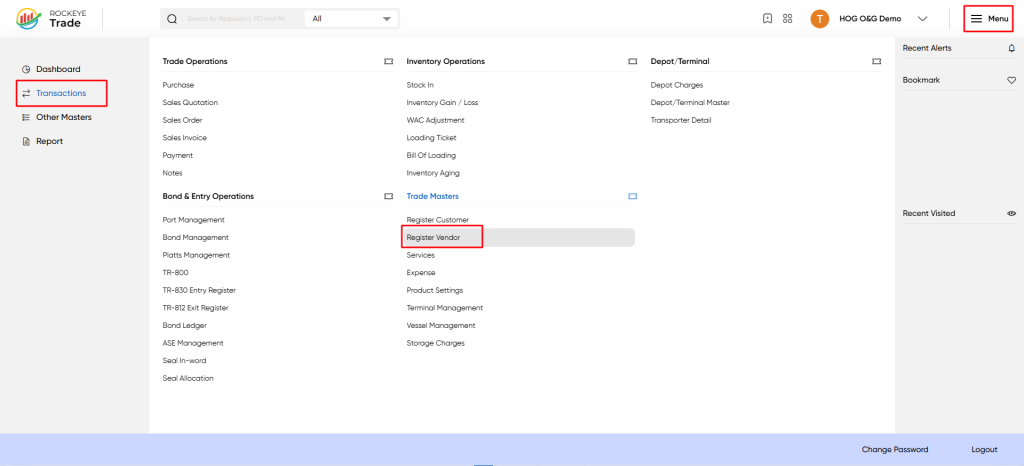
Task: Open ASE Management
Action: pos(193,344)
